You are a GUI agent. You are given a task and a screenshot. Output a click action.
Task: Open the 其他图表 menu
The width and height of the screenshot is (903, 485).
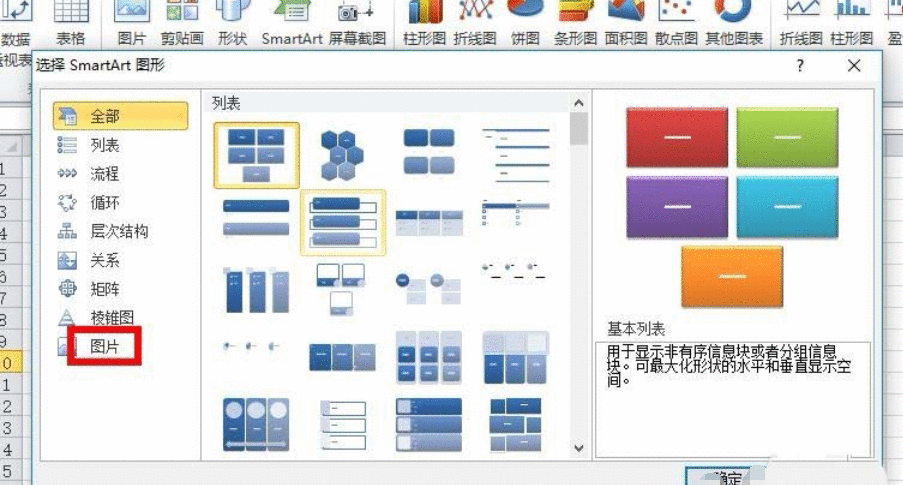coord(734,24)
